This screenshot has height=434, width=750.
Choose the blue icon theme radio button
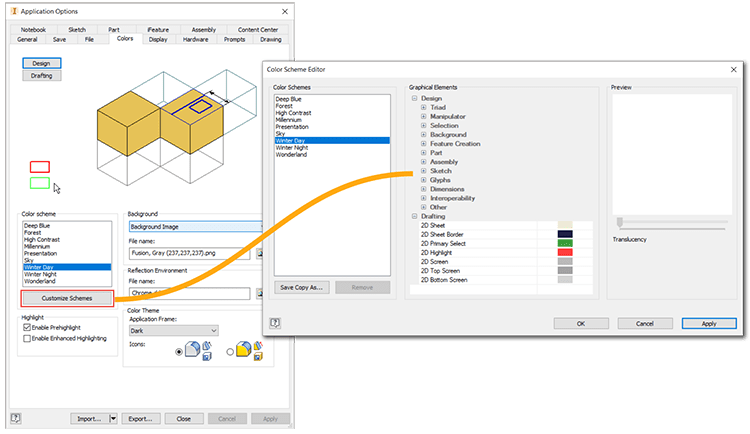pos(179,352)
